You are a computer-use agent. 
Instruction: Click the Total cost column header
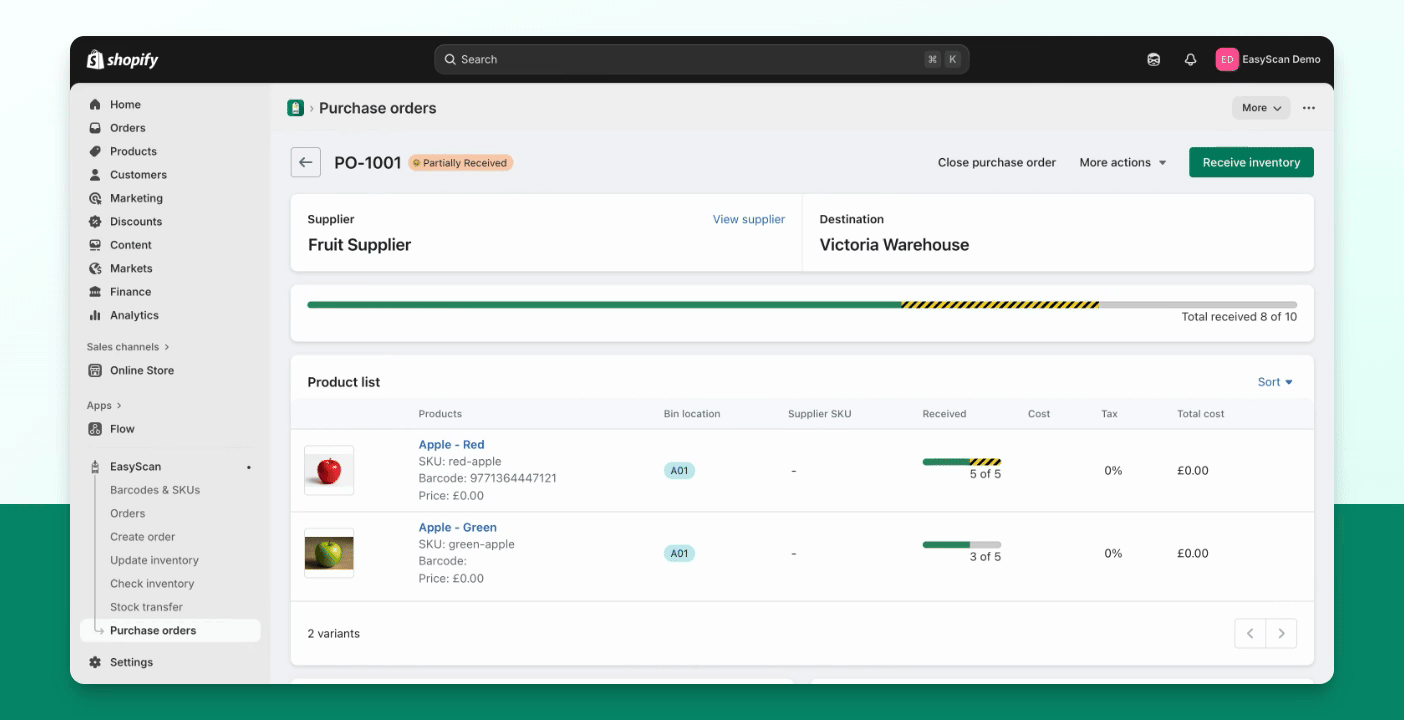tap(1200, 414)
